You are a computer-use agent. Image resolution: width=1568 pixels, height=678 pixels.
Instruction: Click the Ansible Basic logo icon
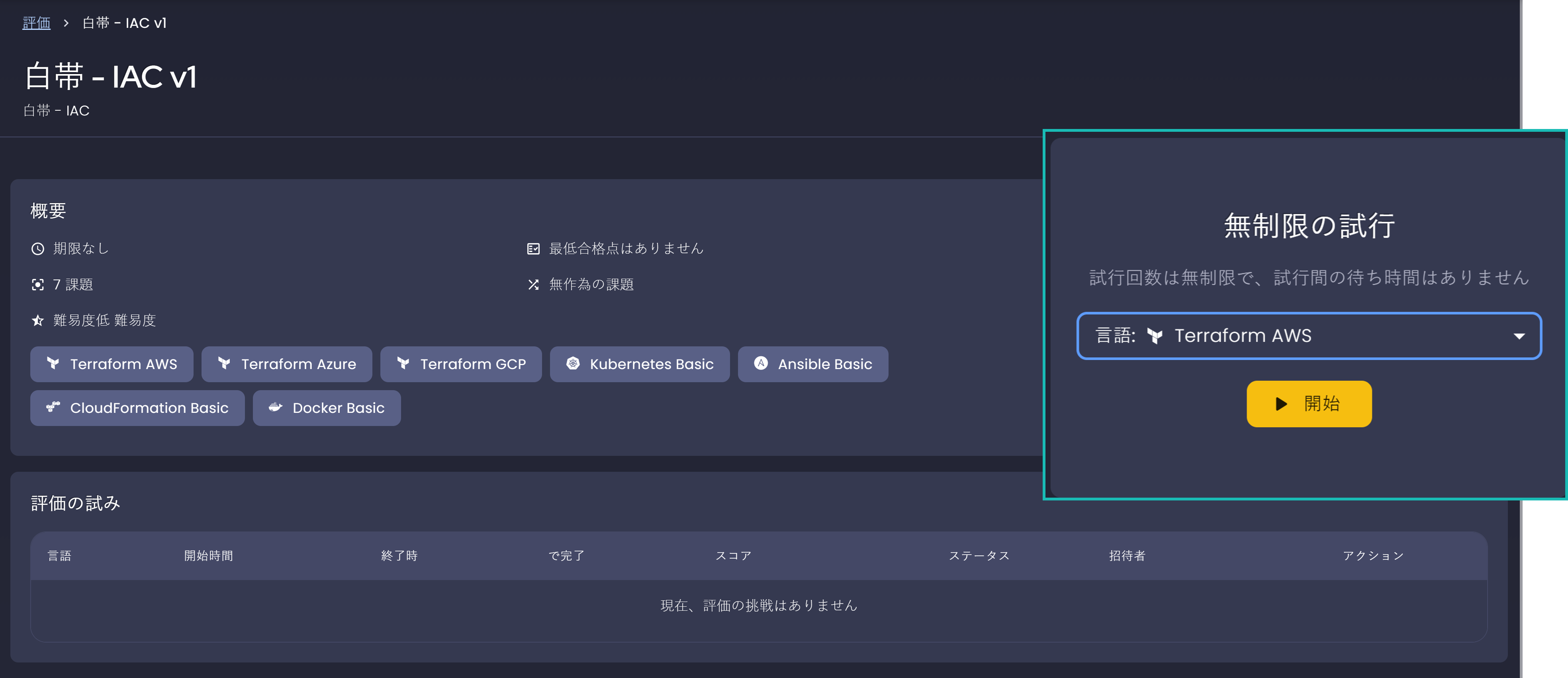tap(761, 363)
